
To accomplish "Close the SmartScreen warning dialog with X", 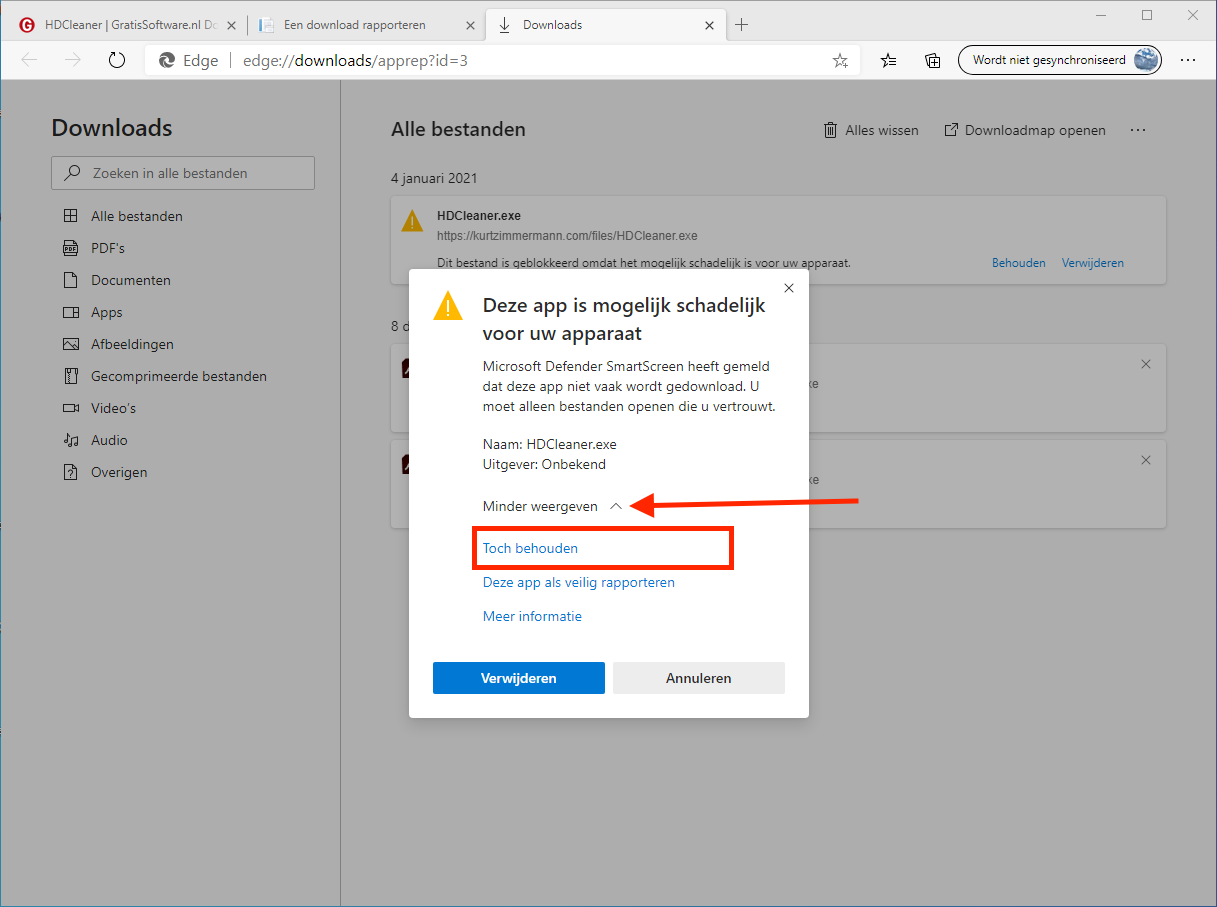I will tap(789, 288).
